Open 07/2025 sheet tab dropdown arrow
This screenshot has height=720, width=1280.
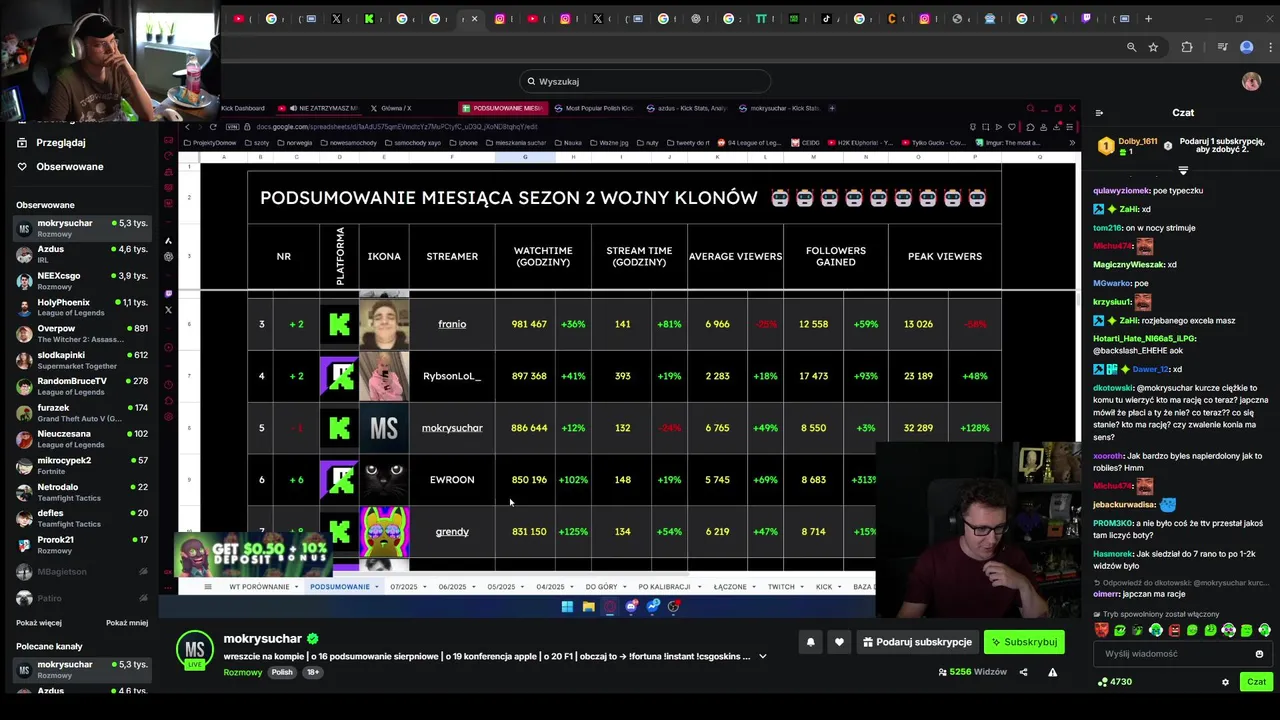(x=425, y=587)
